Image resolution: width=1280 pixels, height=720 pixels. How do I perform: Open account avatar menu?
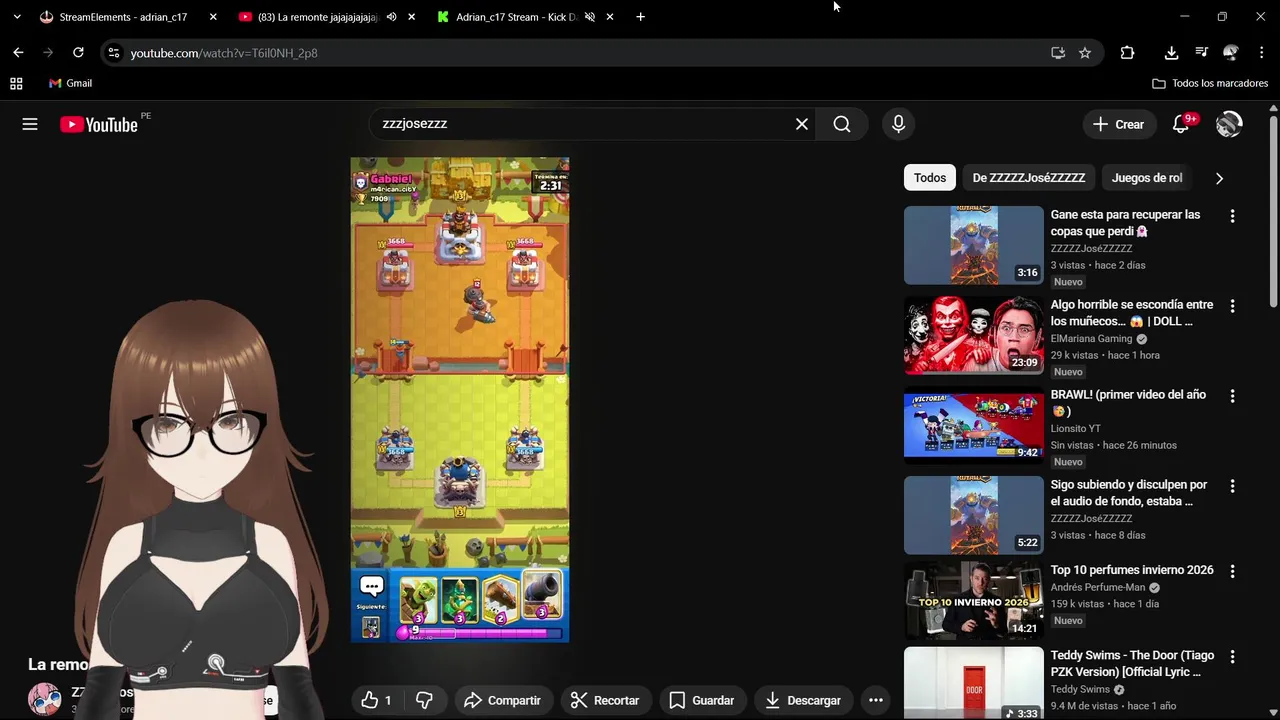point(1229,124)
